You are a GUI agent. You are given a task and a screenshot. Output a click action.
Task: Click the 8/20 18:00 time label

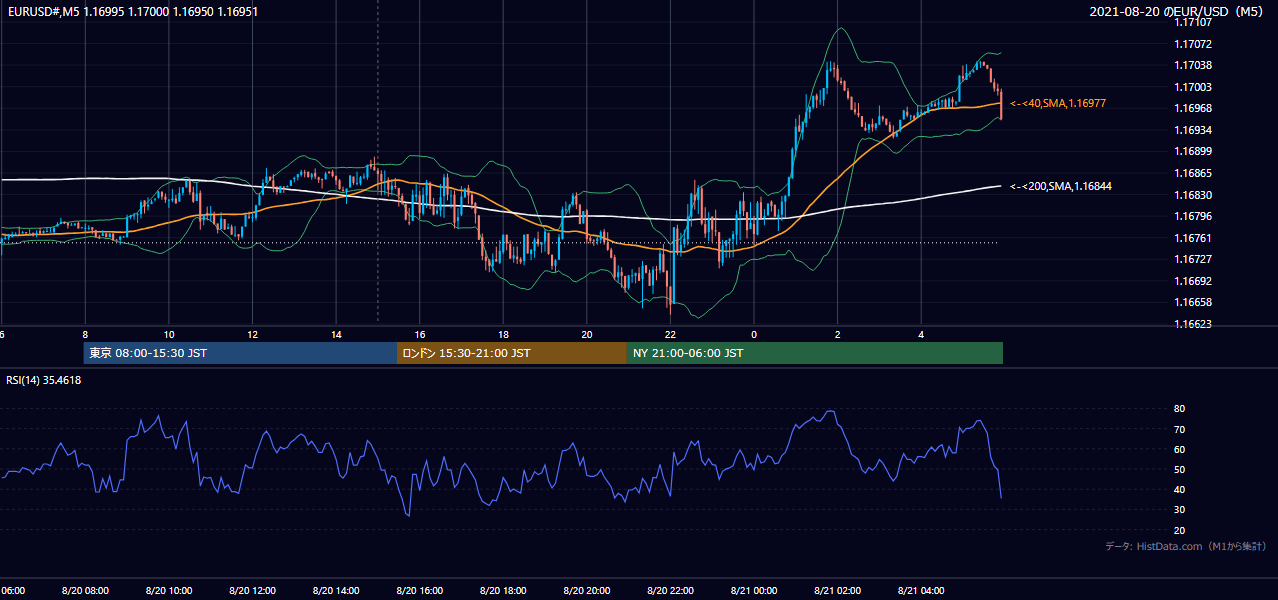[502, 591]
